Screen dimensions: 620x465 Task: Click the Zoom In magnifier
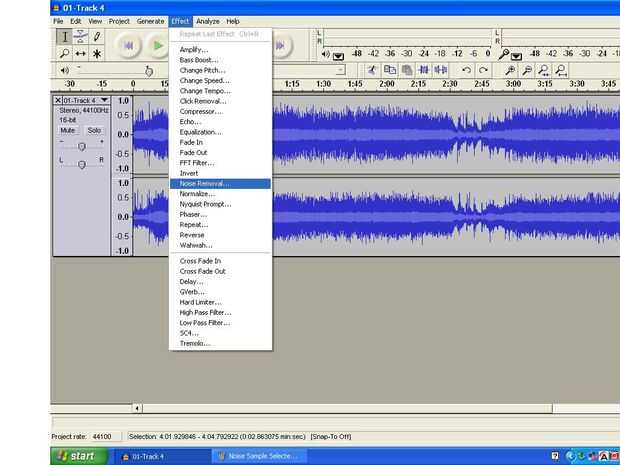[x=510, y=70]
